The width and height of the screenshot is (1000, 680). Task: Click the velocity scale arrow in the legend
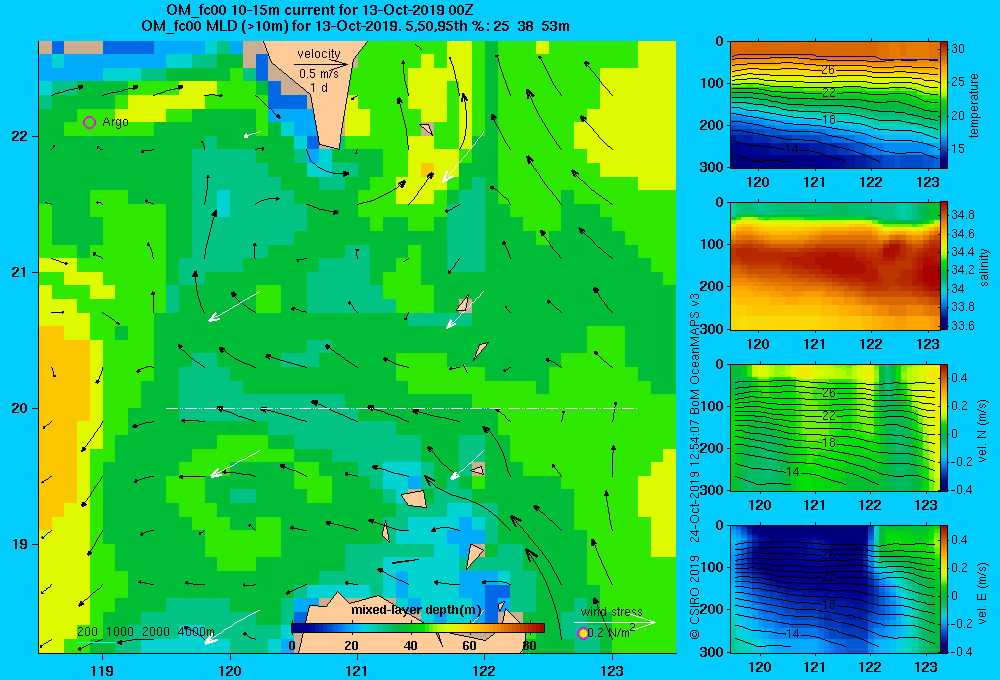pyautogui.click(x=321, y=64)
